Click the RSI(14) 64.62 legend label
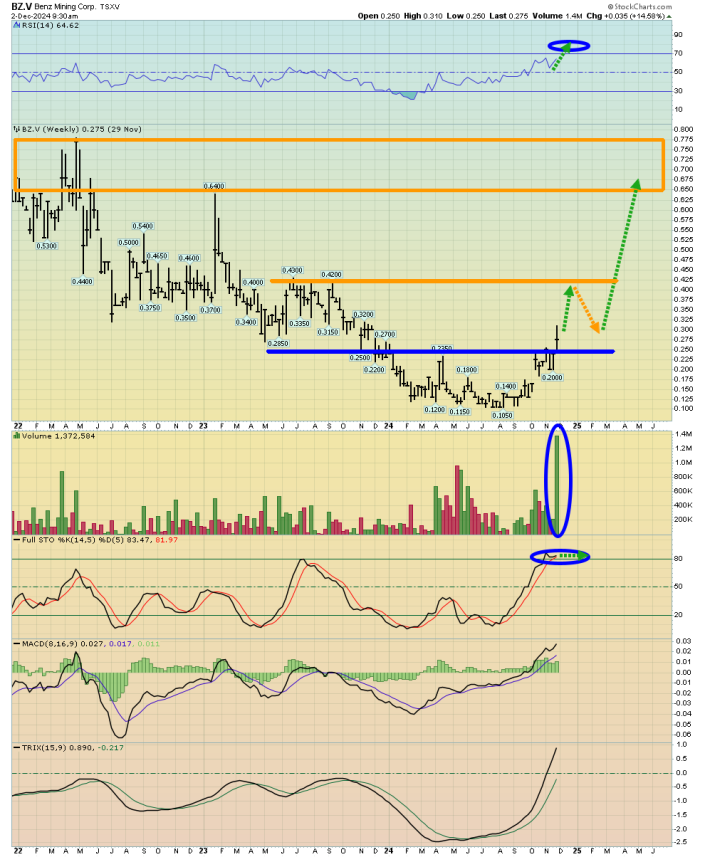Image resolution: width=705 pixels, height=857 pixels. [47, 26]
